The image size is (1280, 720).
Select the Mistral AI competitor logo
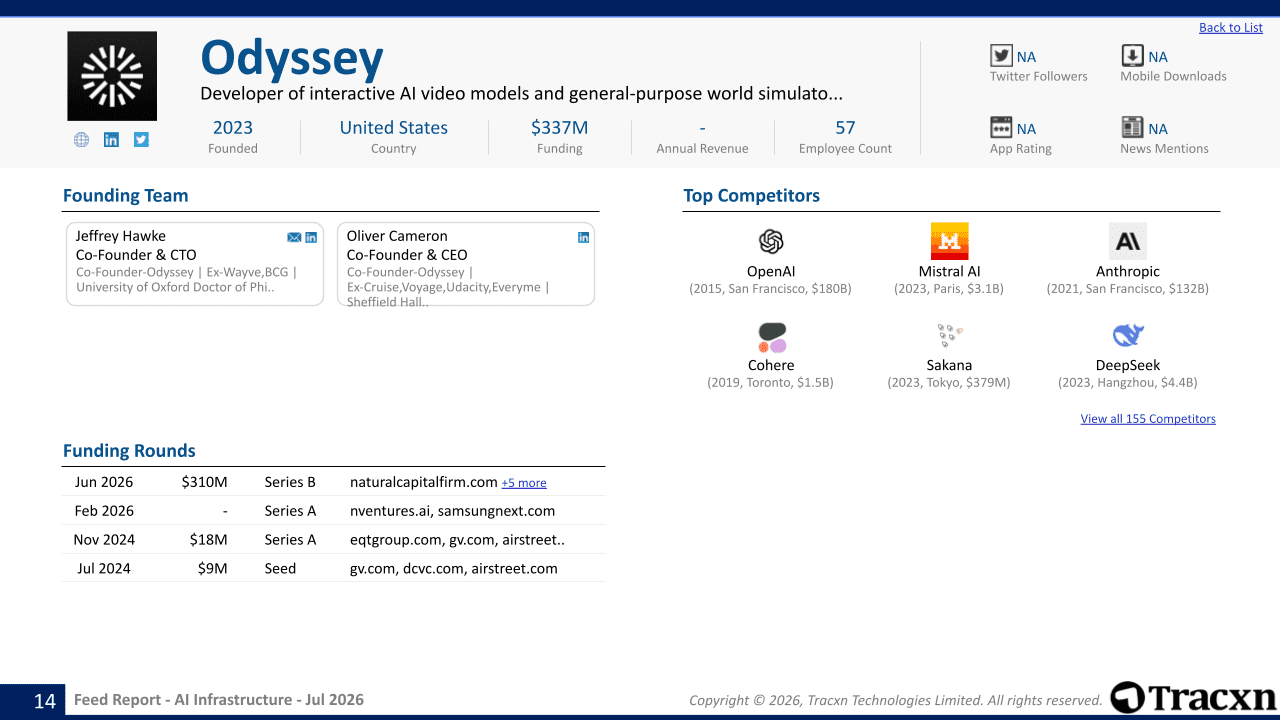pyautogui.click(x=949, y=241)
